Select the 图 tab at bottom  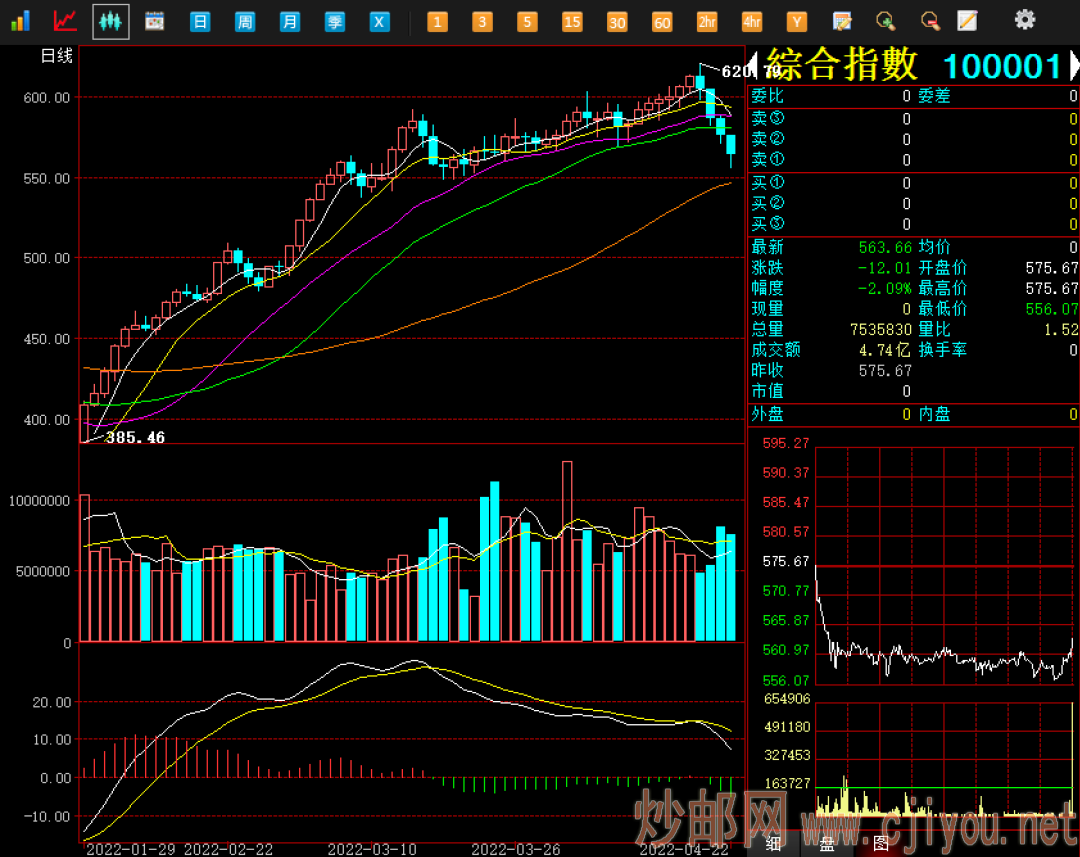coord(881,843)
